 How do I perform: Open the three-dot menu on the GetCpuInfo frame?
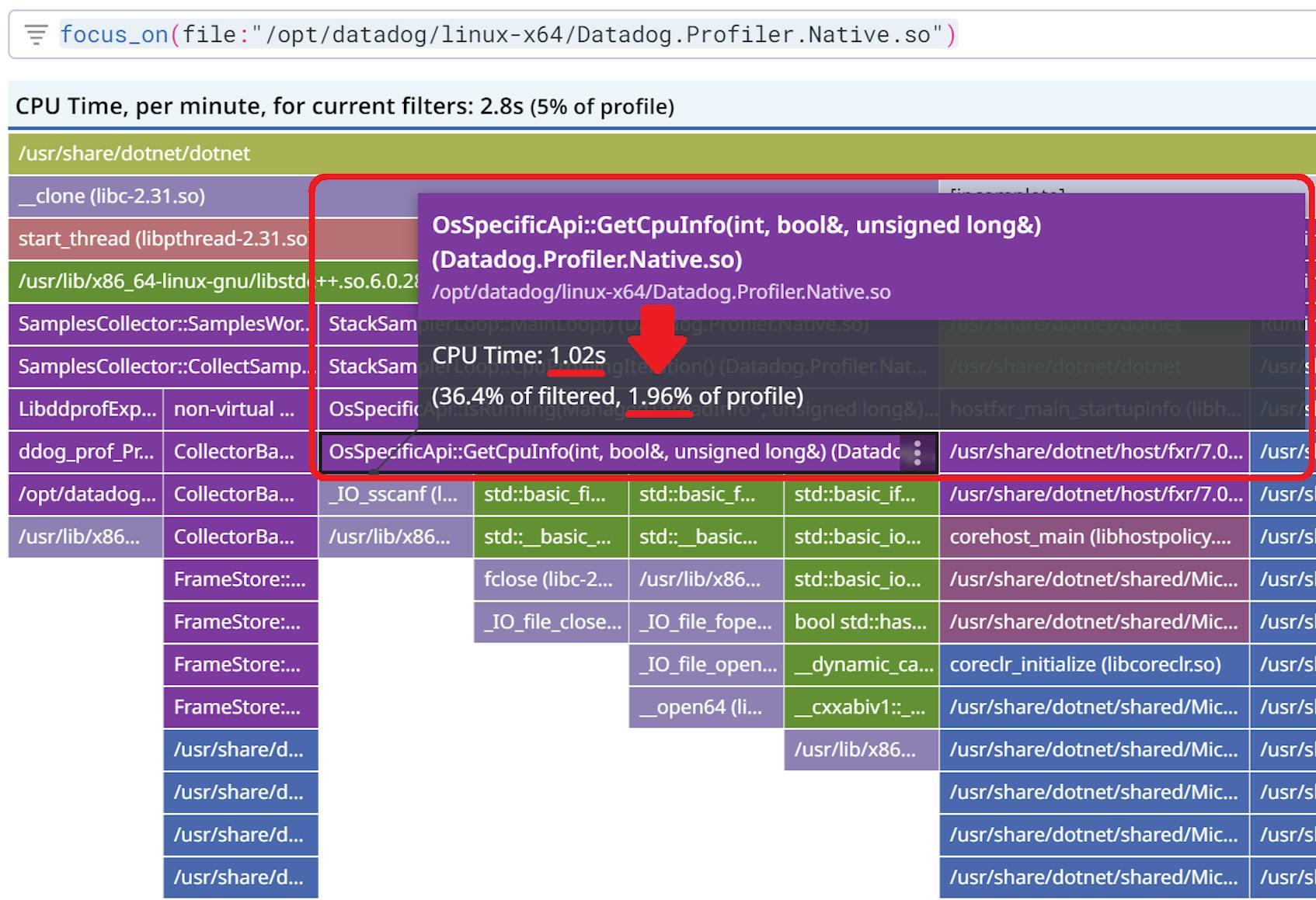(917, 452)
